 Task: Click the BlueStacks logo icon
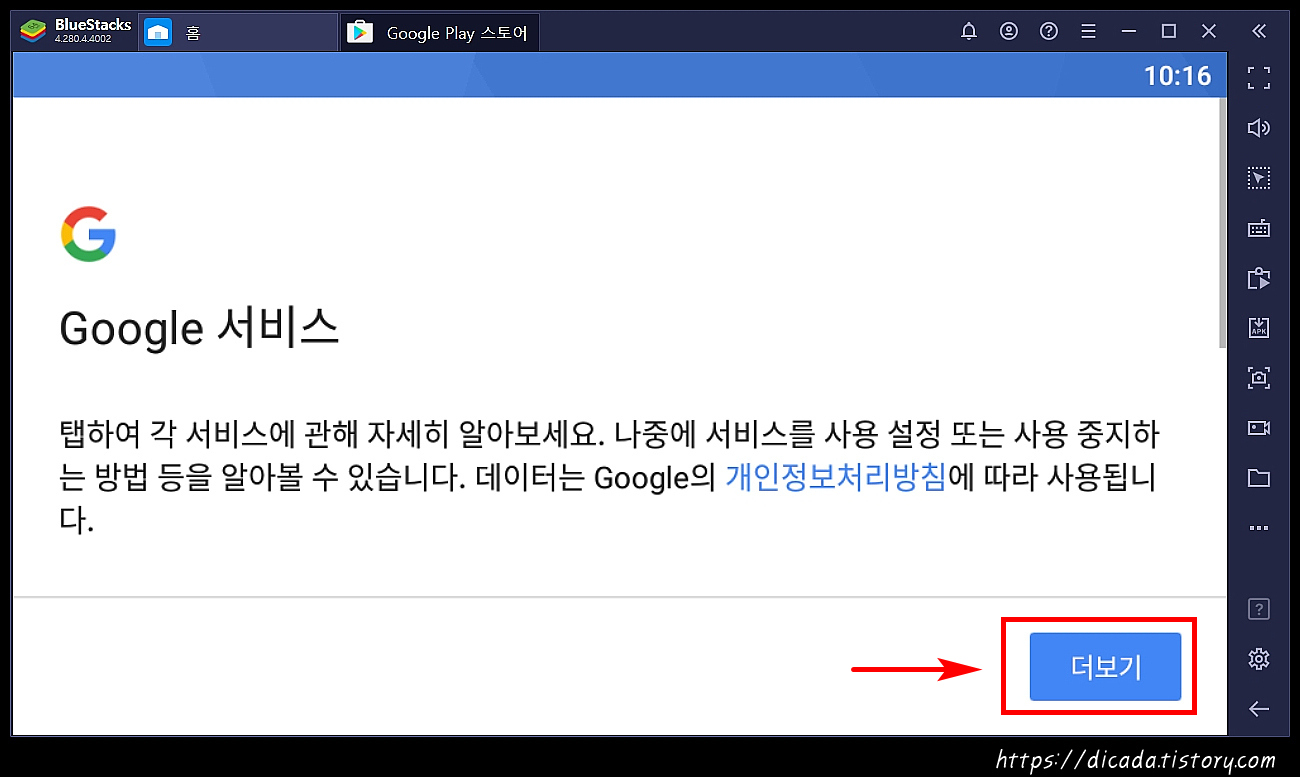pos(33,31)
